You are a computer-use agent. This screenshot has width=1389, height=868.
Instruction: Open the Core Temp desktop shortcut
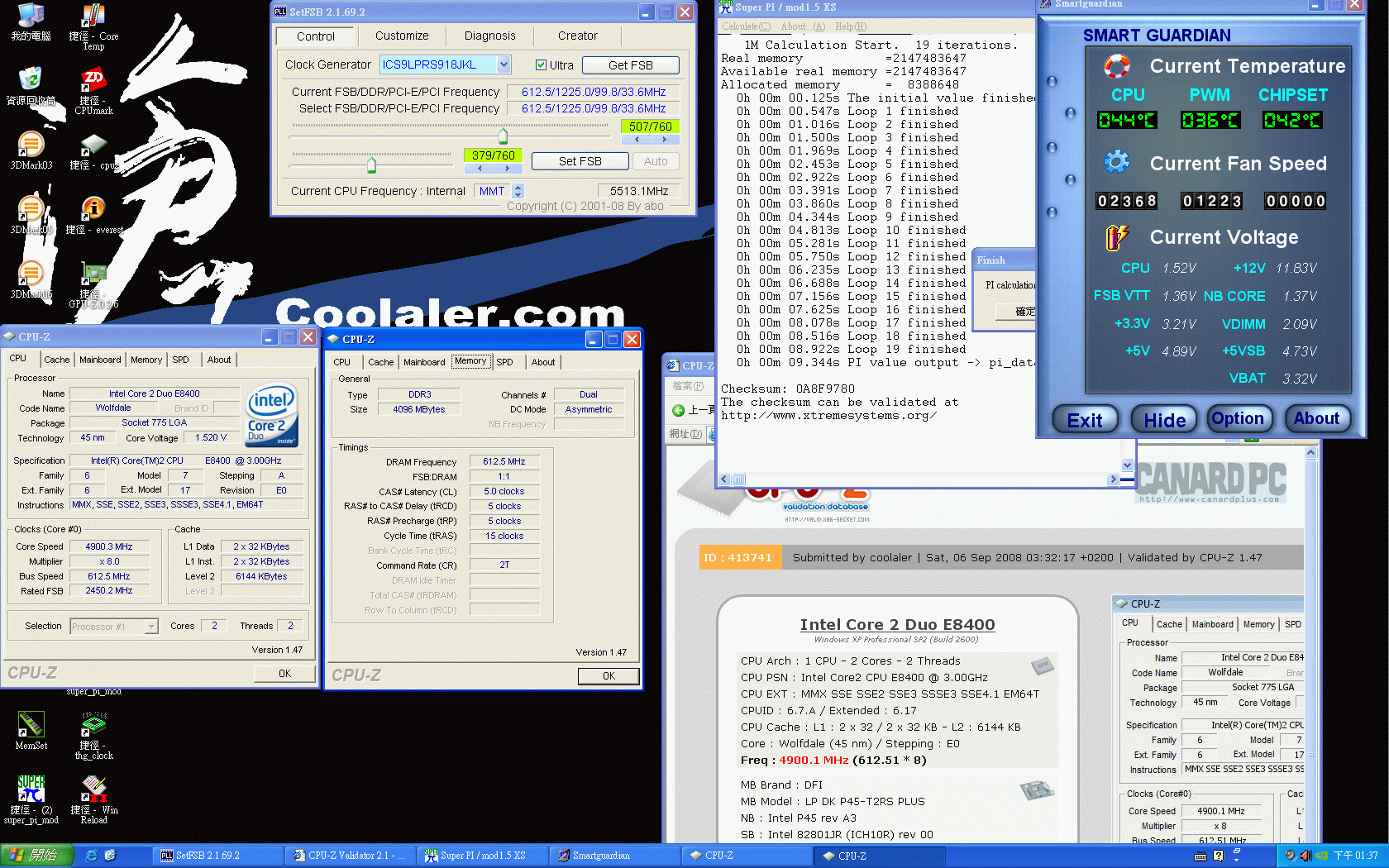(93, 26)
